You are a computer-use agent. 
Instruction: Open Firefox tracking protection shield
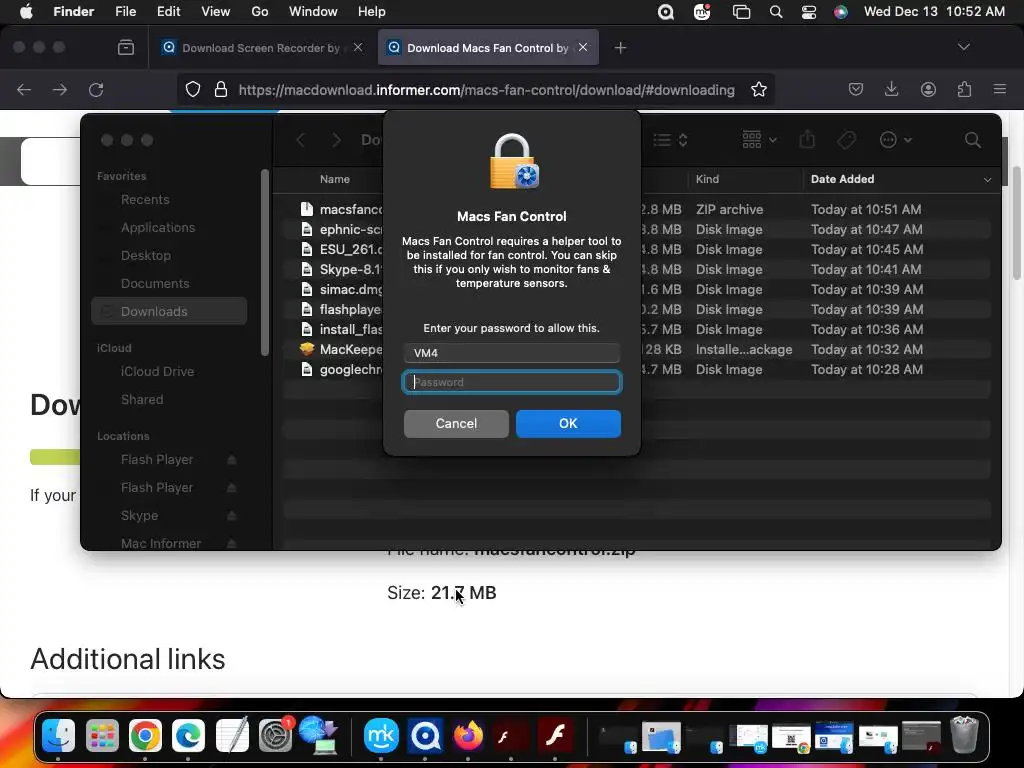click(193, 89)
